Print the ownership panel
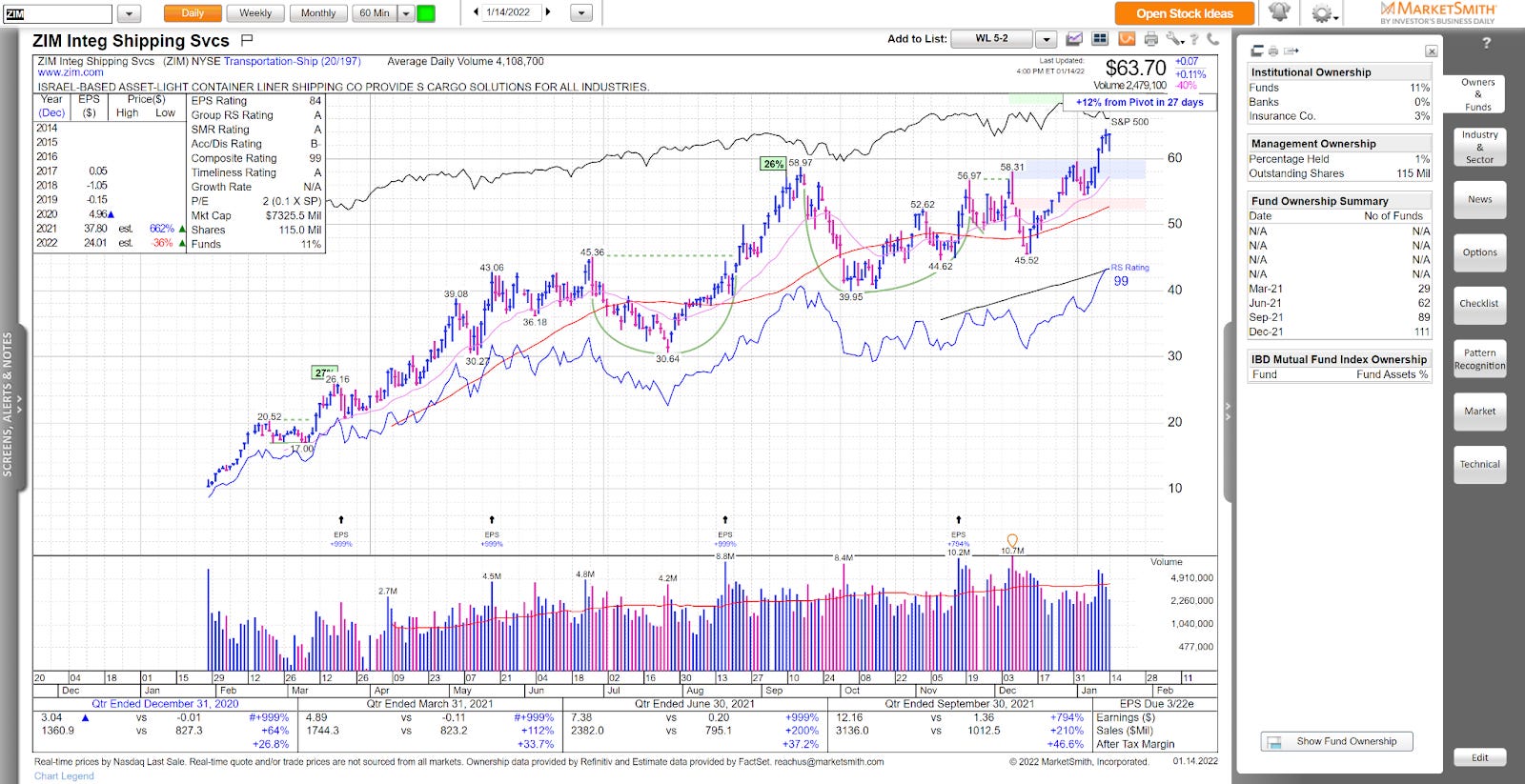This screenshot has height=784, width=1525. point(1273,50)
